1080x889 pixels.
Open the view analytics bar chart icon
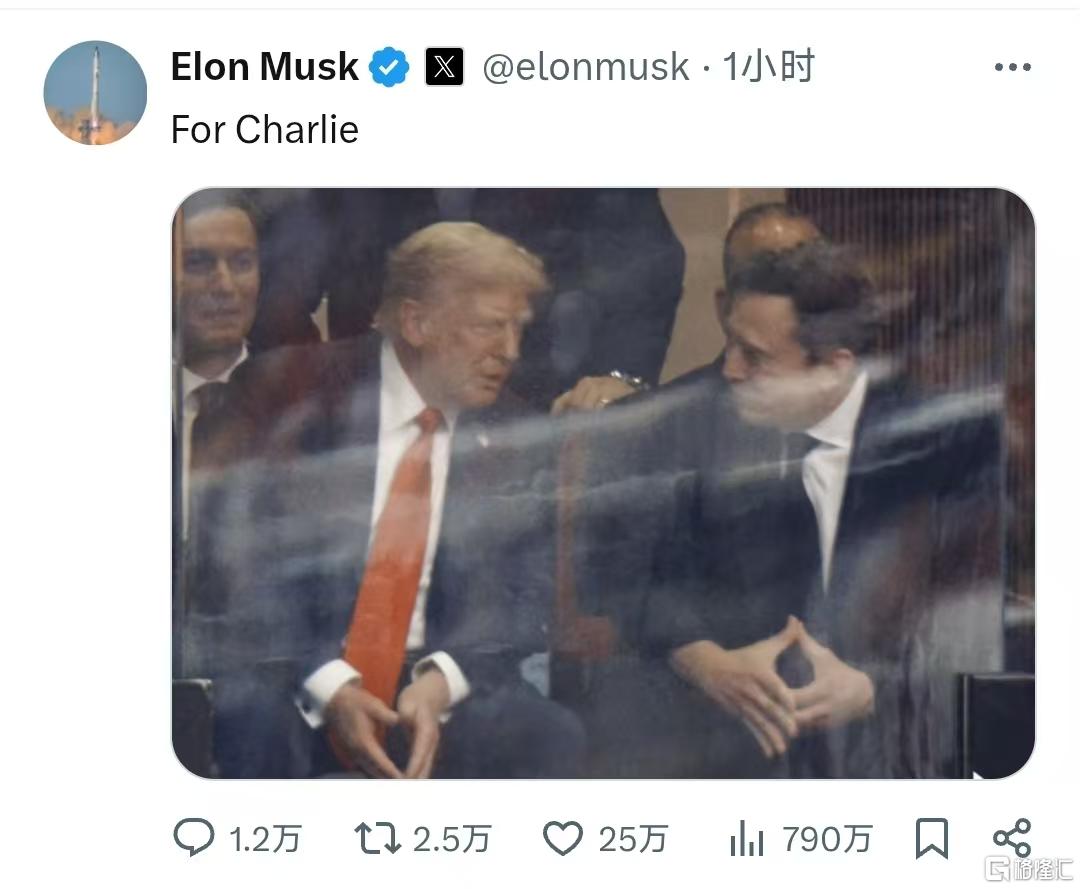pos(747,839)
